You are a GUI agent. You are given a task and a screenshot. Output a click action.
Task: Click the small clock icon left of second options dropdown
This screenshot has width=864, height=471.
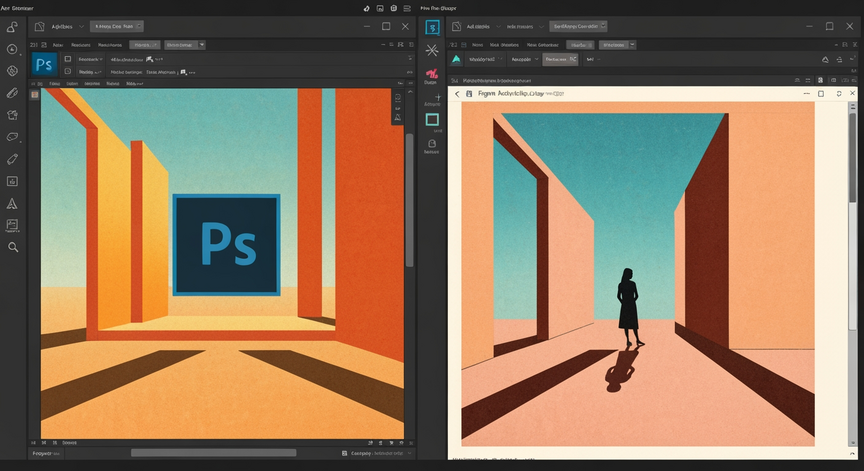[x=68, y=72]
